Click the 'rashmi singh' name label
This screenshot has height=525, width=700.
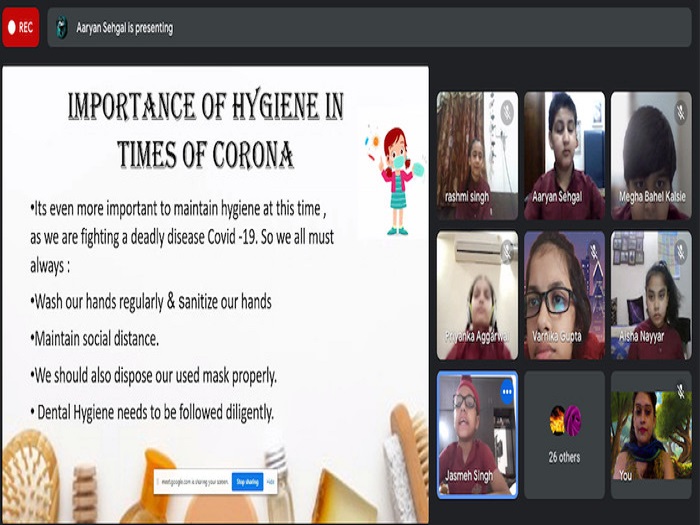pos(467,196)
